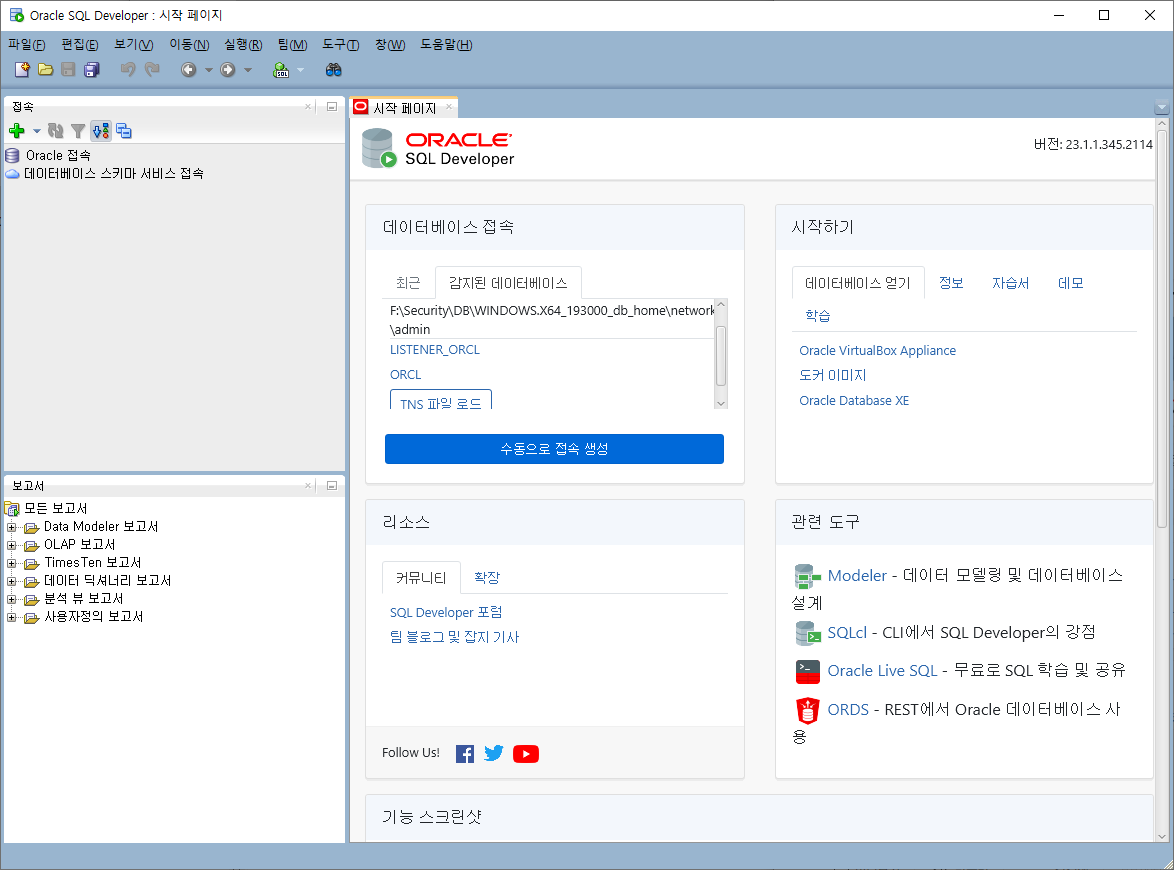The width and height of the screenshot is (1174, 870).
Task: Open the ORCL database link
Action: click(x=405, y=374)
